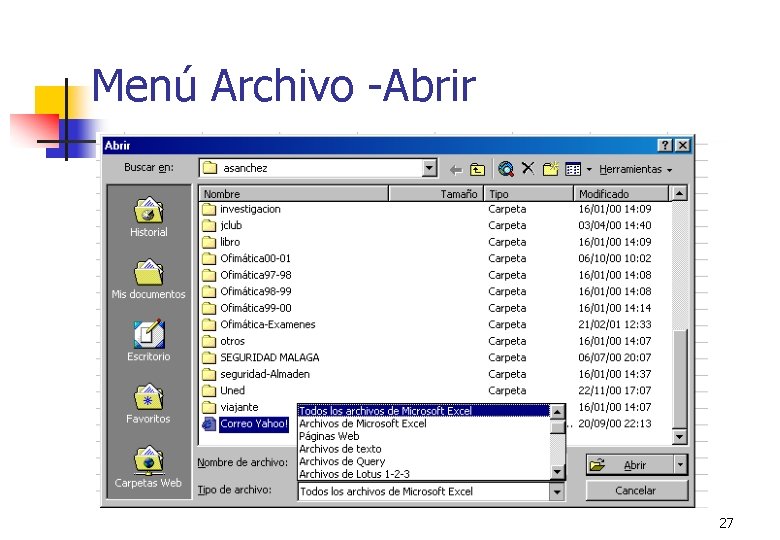Click file list scrollbar up arrow
The width and height of the screenshot is (780, 540).
click(x=680, y=193)
